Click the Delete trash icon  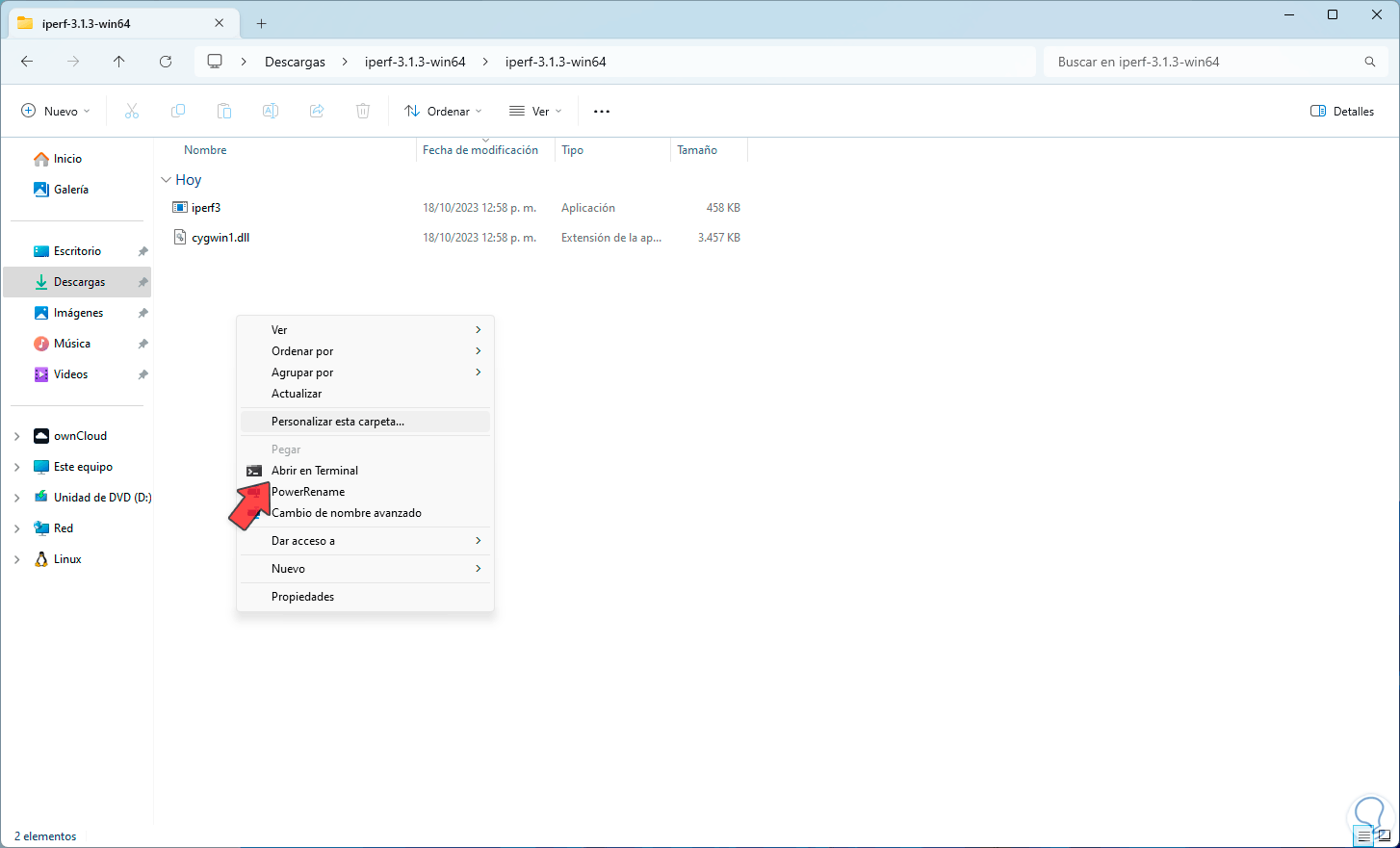363,112
